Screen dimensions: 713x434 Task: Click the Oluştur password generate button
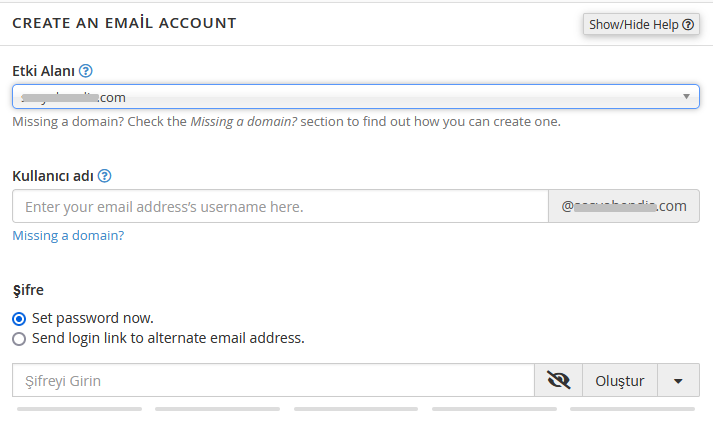tap(620, 380)
